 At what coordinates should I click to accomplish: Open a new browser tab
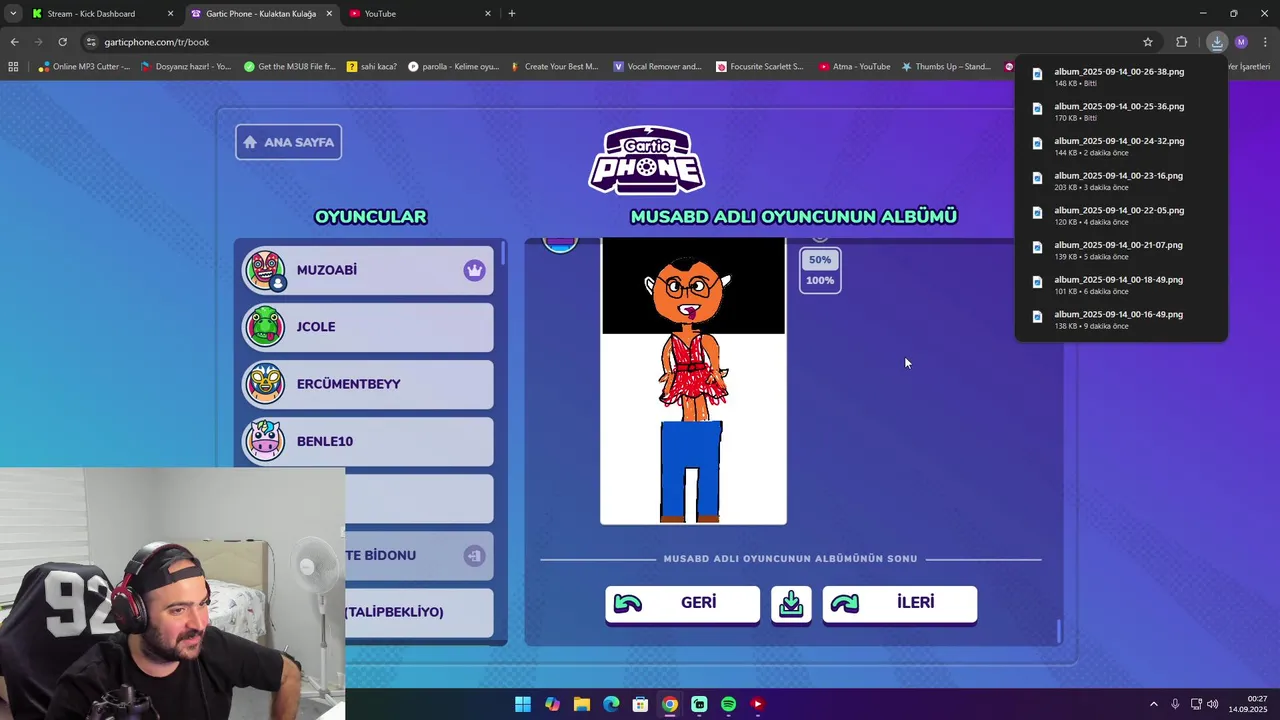click(512, 14)
